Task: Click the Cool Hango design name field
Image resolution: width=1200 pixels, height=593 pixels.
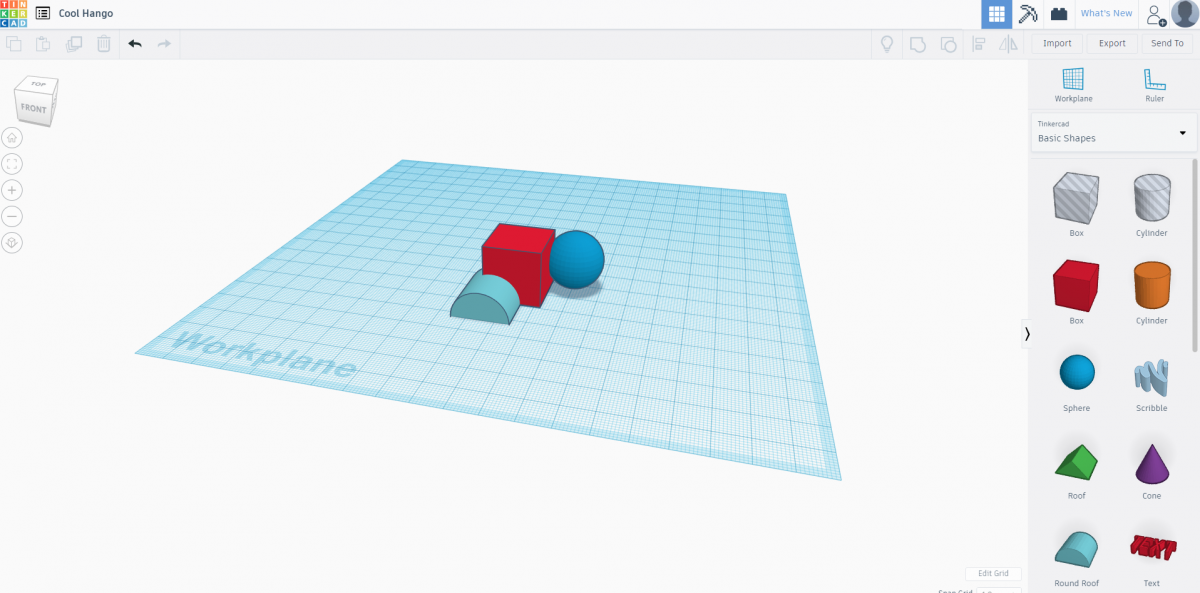Action: [88, 13]
